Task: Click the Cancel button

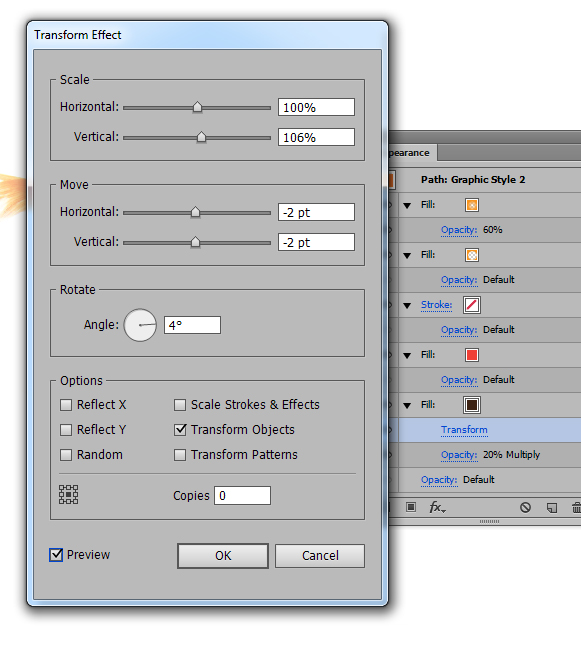Action: (320, 556)
